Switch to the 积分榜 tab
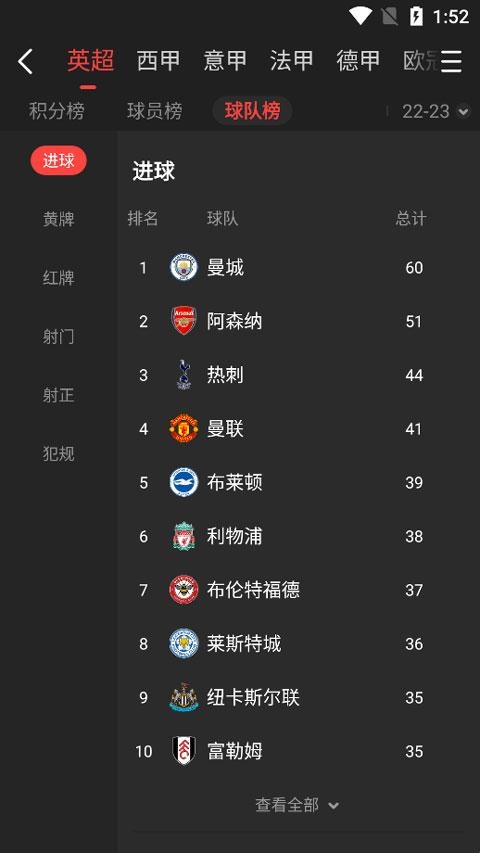Viewport: 480px width, 853px height. (57, 111)
